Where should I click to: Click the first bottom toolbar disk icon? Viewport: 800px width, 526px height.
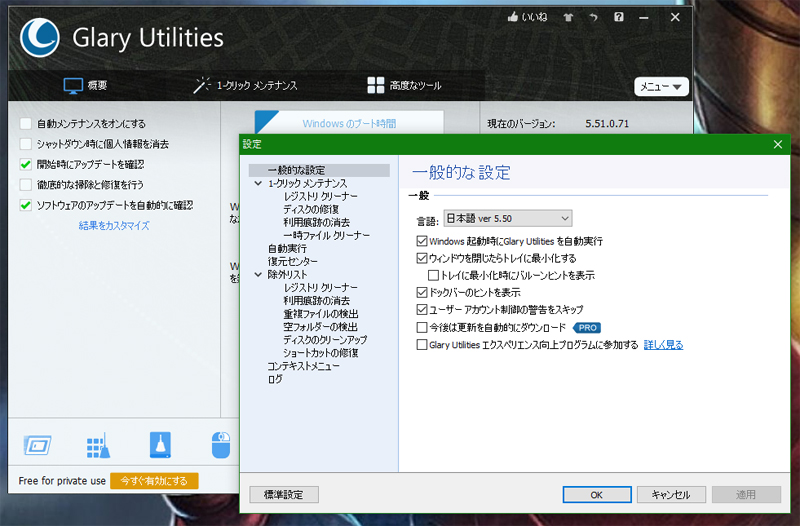click(37, 445)
